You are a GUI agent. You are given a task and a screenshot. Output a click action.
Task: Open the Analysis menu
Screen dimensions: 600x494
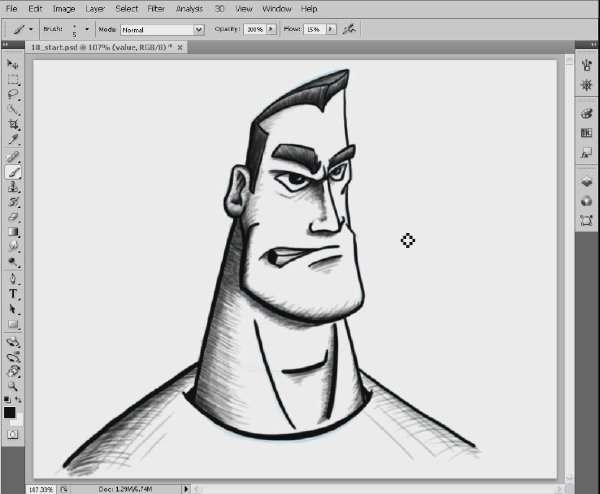(189, 8)
